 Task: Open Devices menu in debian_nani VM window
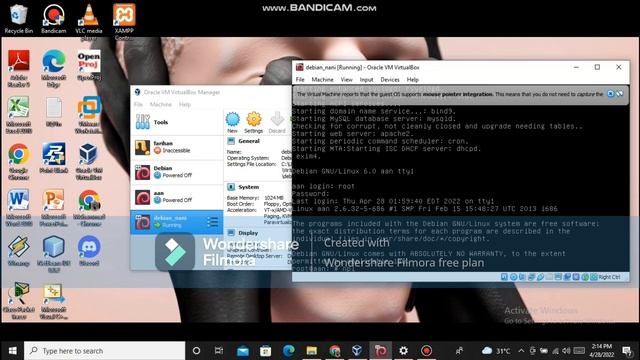tap(390, 80)
